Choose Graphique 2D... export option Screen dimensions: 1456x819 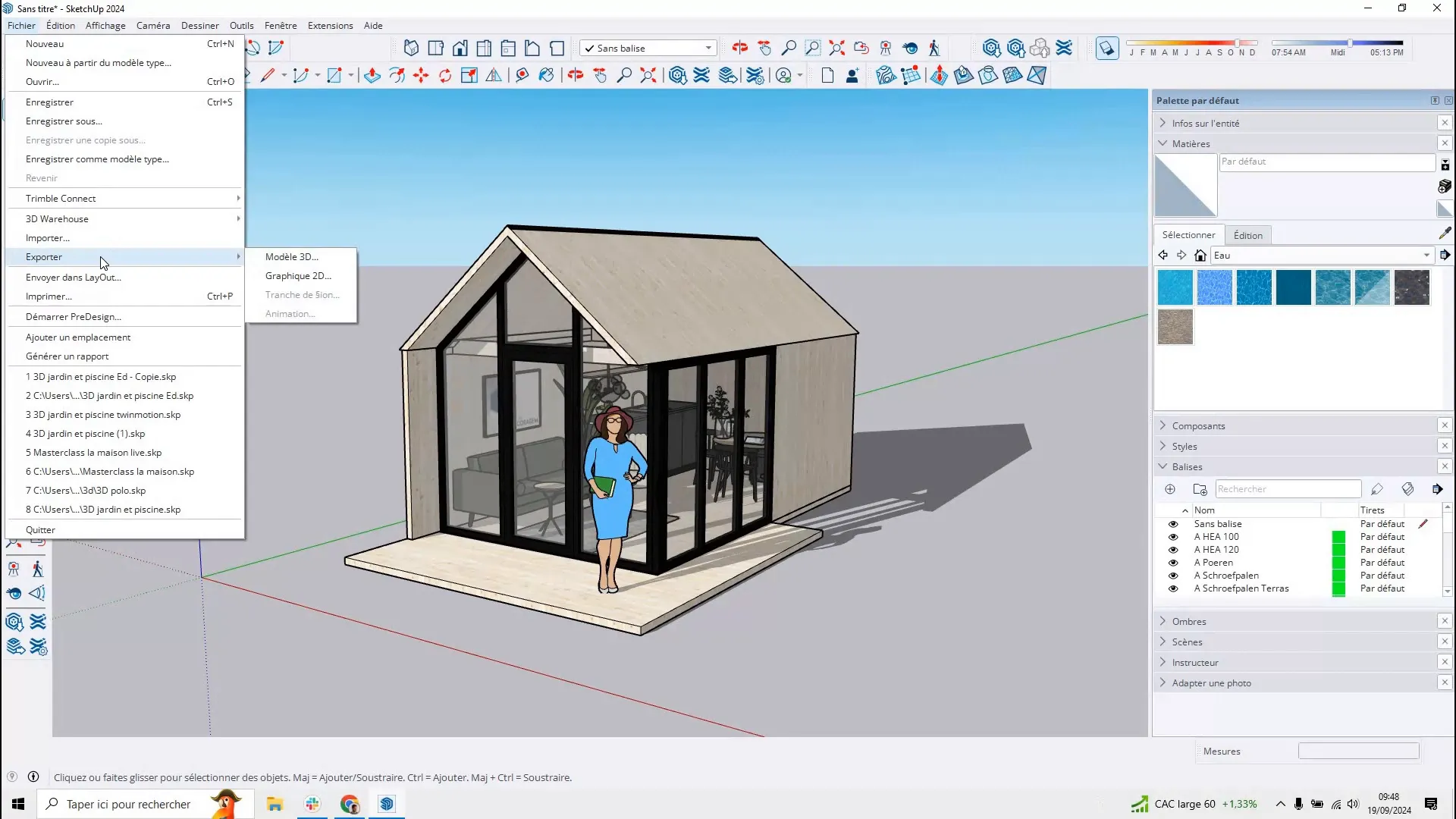(301, 276)
